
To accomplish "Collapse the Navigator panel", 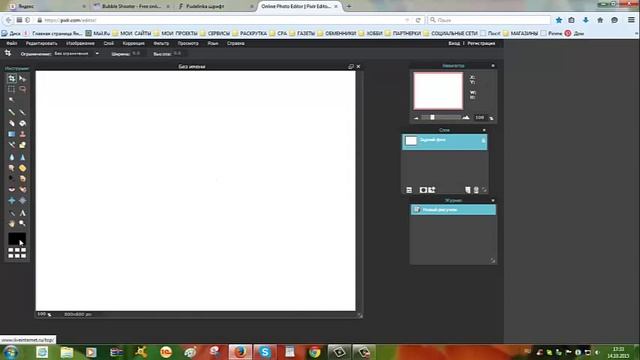I will 493,66.
